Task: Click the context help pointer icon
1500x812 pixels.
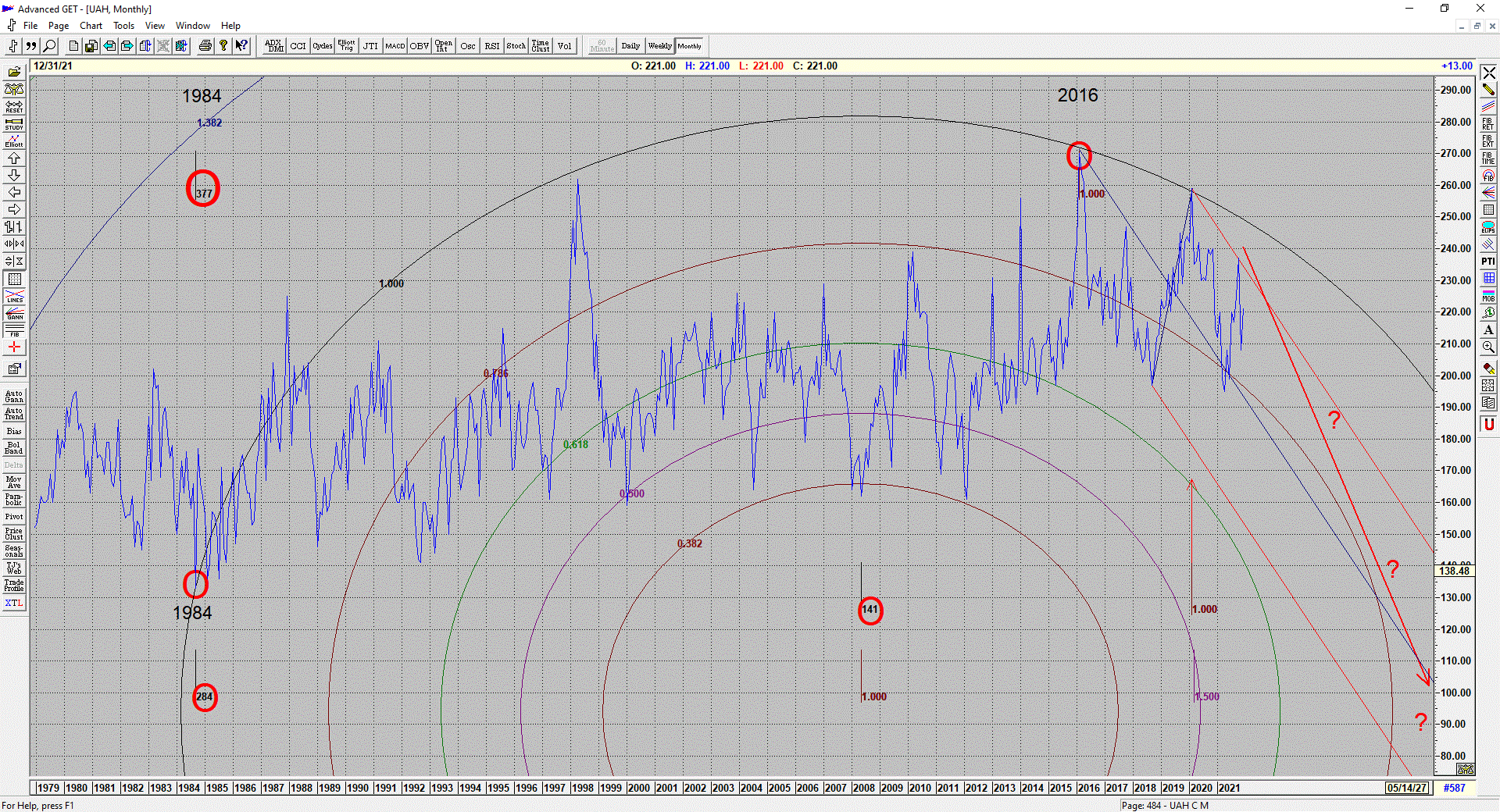Action: [x=241, y=46]
